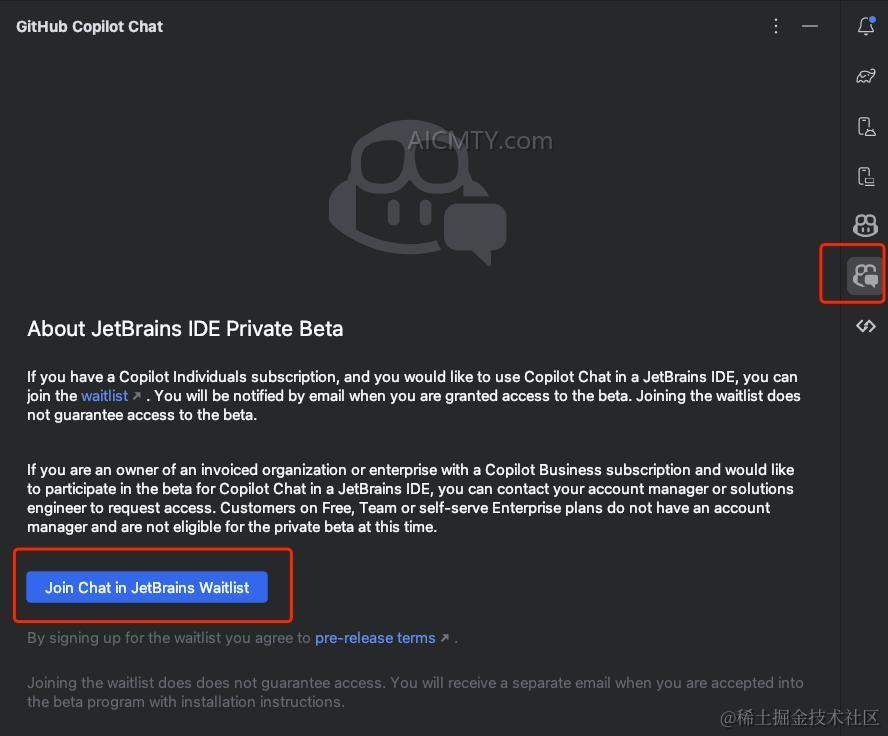Open the waitlist hyperlink
This screenshot has height=736, width=888.
[105, 395]
